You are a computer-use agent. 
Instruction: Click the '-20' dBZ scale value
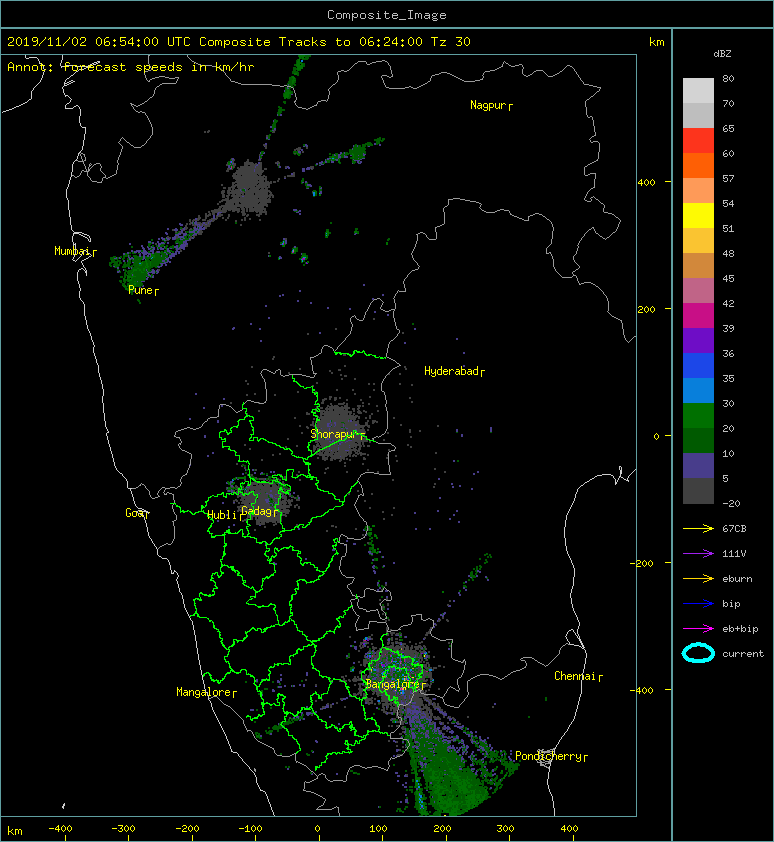[731, 503]
